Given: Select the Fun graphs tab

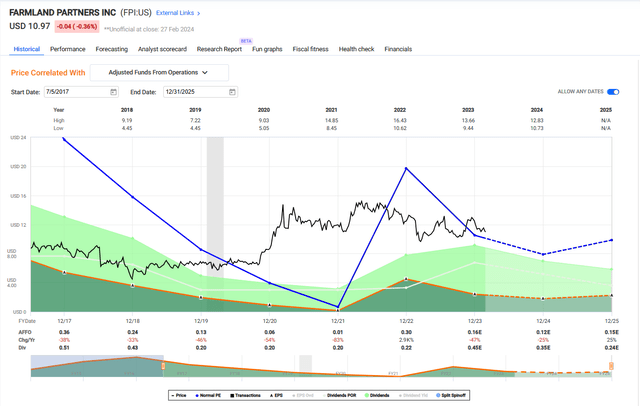Looking at the screenshot, I should click(267, 49).
